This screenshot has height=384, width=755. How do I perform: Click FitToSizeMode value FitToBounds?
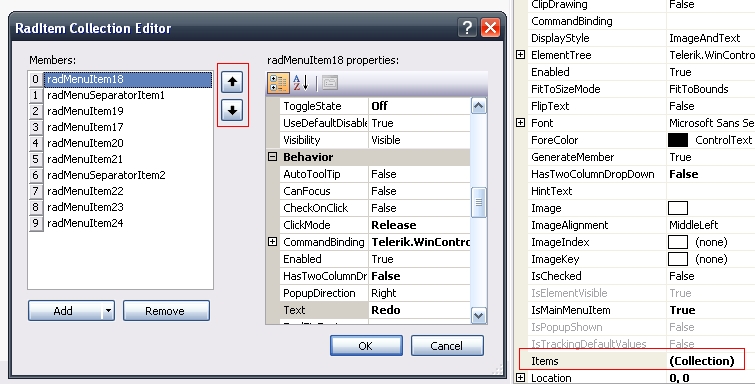coord(699,89)
